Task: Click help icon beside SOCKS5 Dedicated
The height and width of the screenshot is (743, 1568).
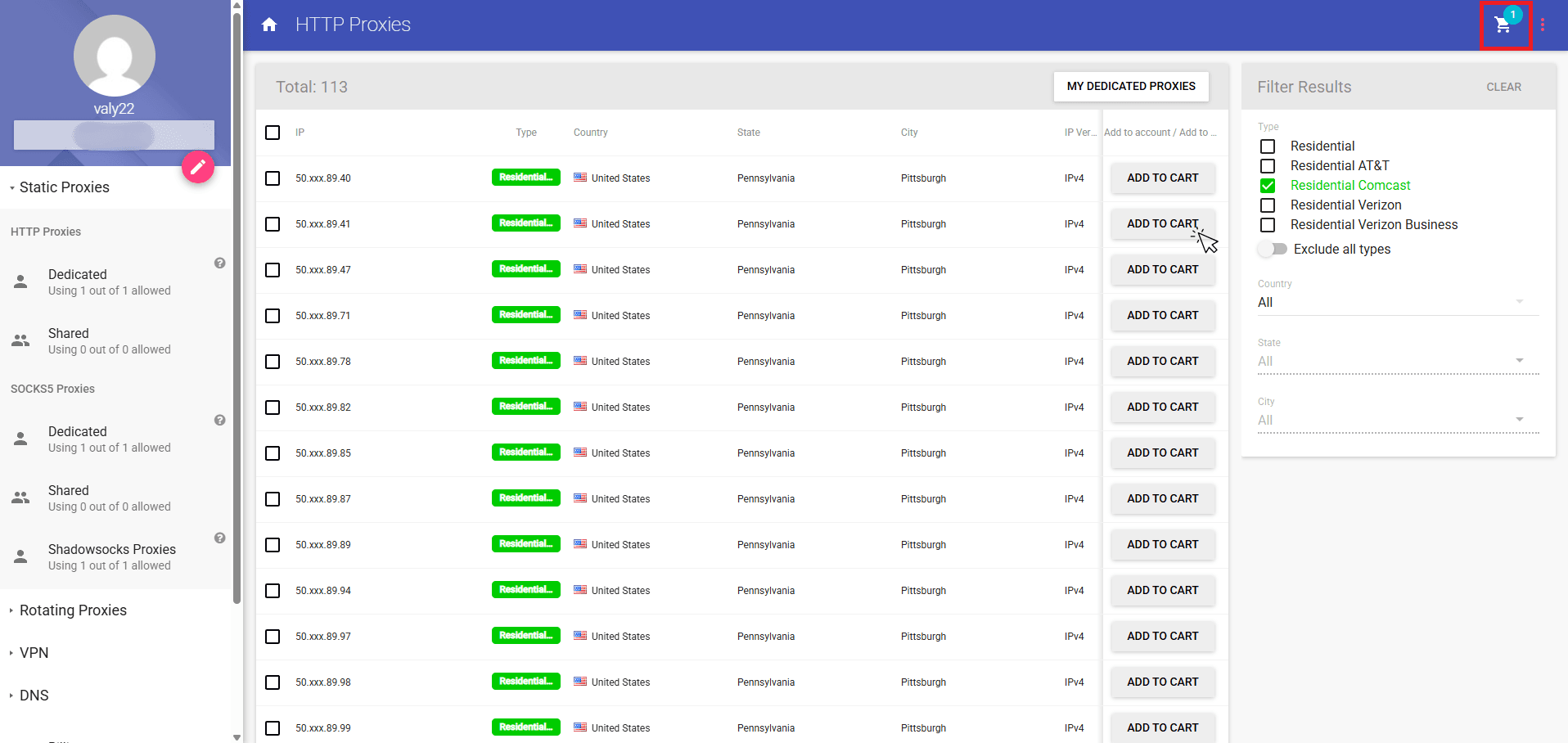Action: [219, 421]
